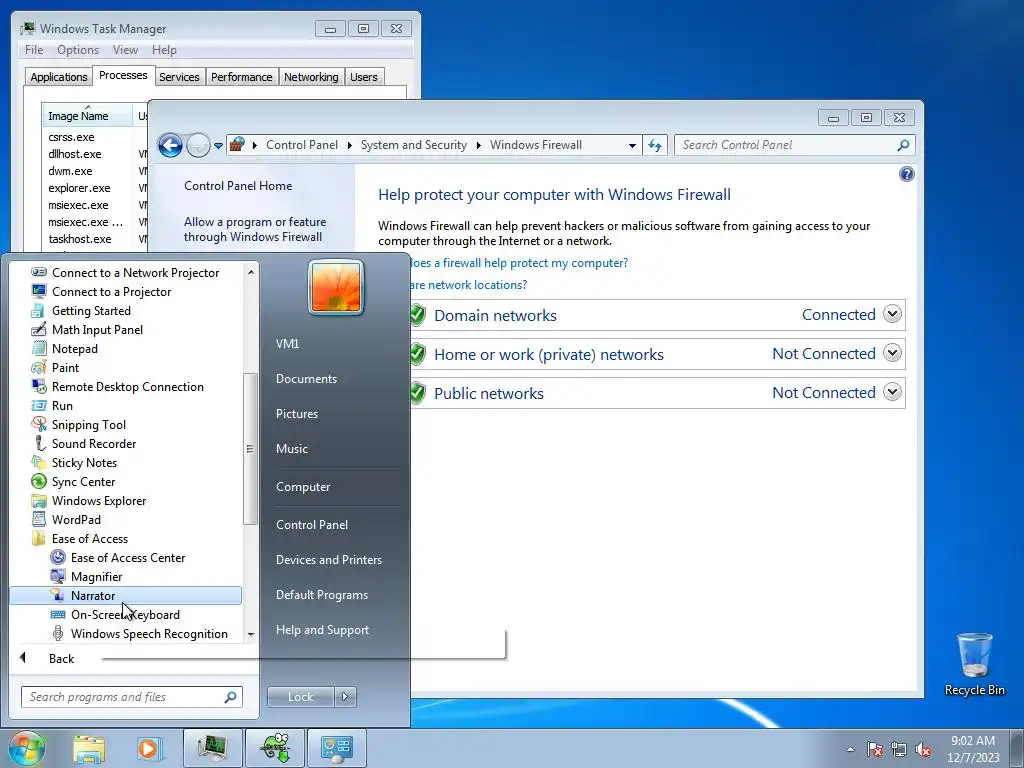This screenshot has height=768, width=1024.
Task: Open Math Input Panel
Action: click(97, 330)
